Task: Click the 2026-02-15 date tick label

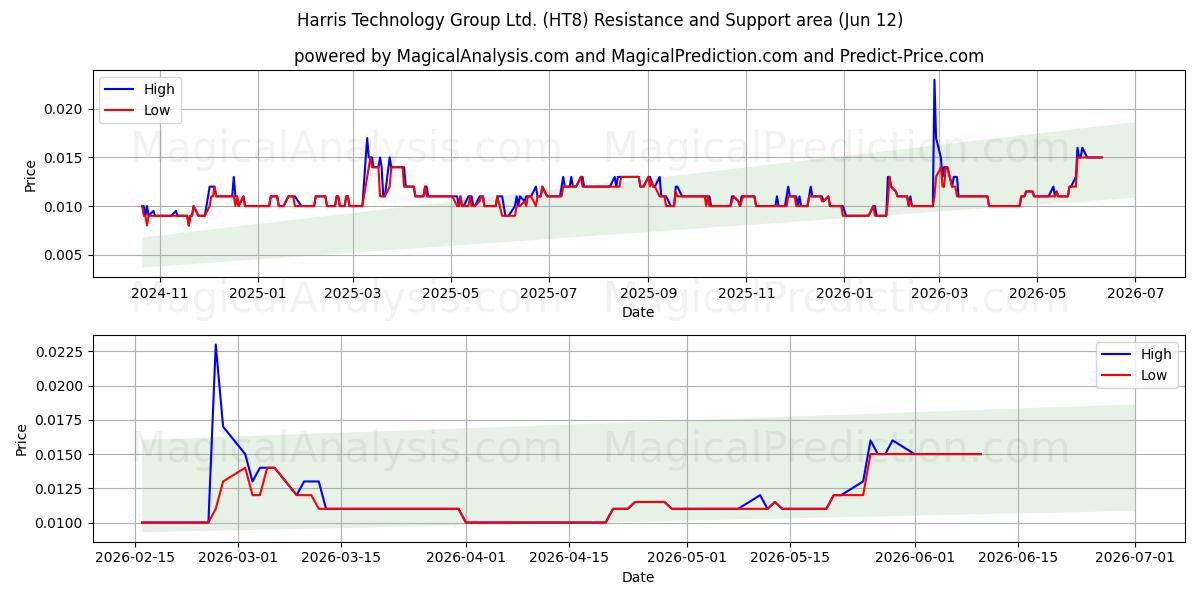Action: point(136,558)
